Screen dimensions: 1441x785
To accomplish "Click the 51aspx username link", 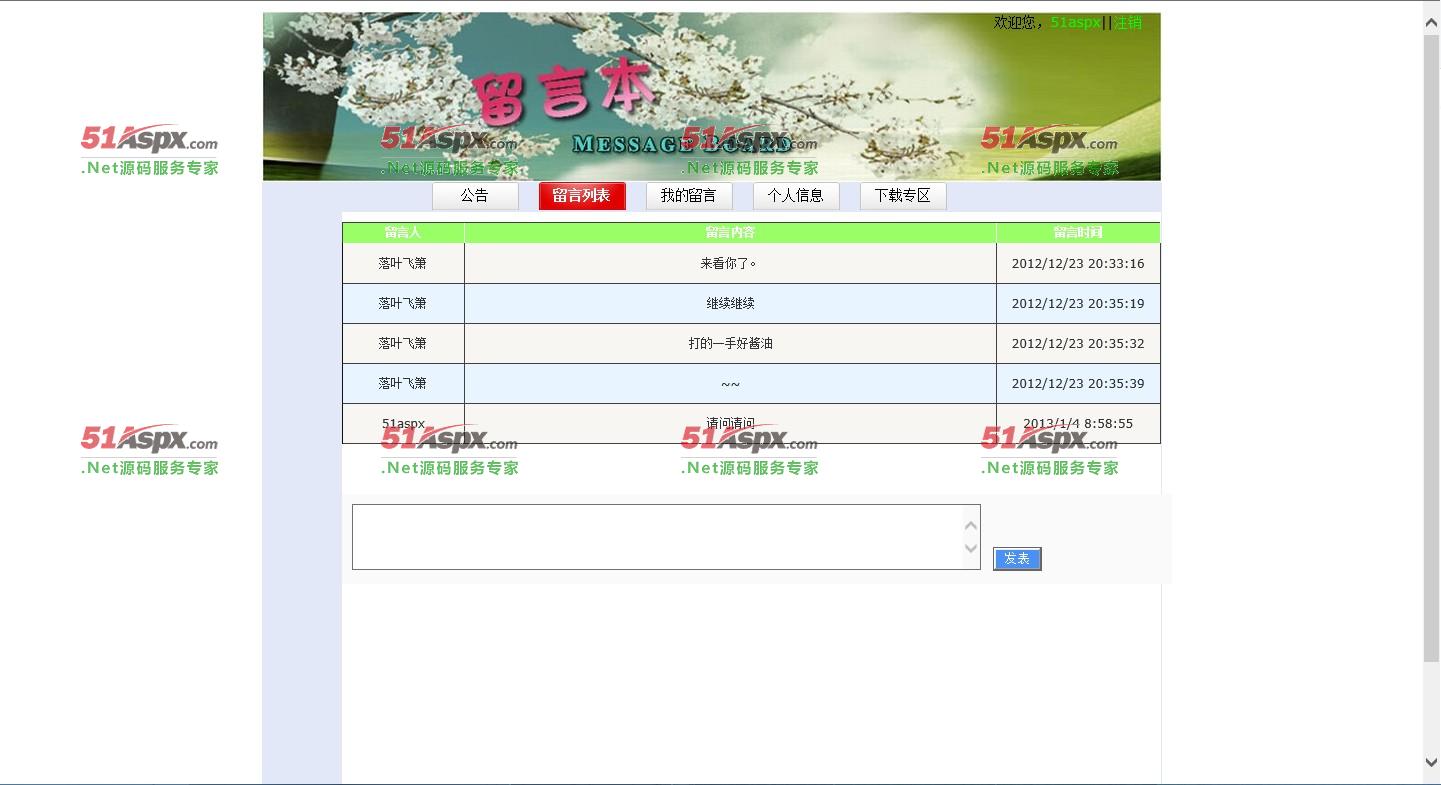I will click(1075, 22).
